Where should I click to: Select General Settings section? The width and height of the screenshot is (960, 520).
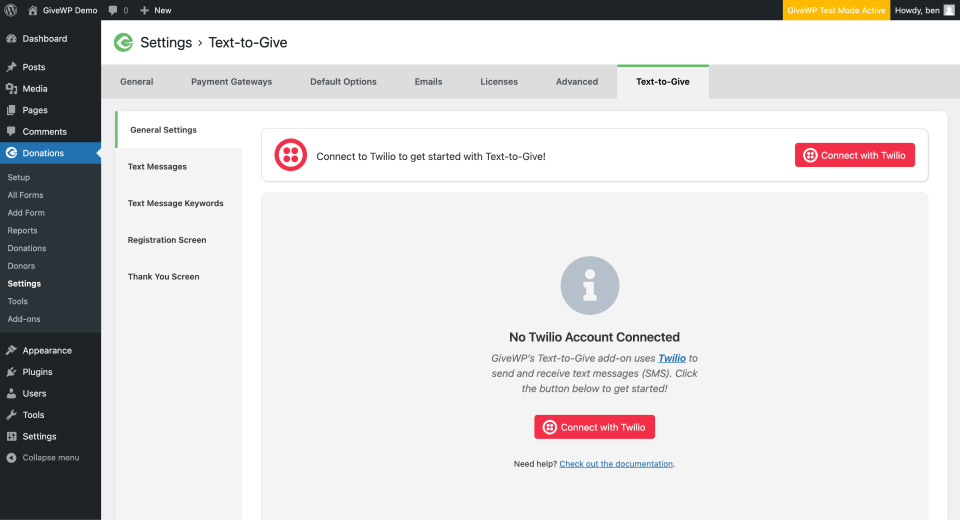[179, 130]
